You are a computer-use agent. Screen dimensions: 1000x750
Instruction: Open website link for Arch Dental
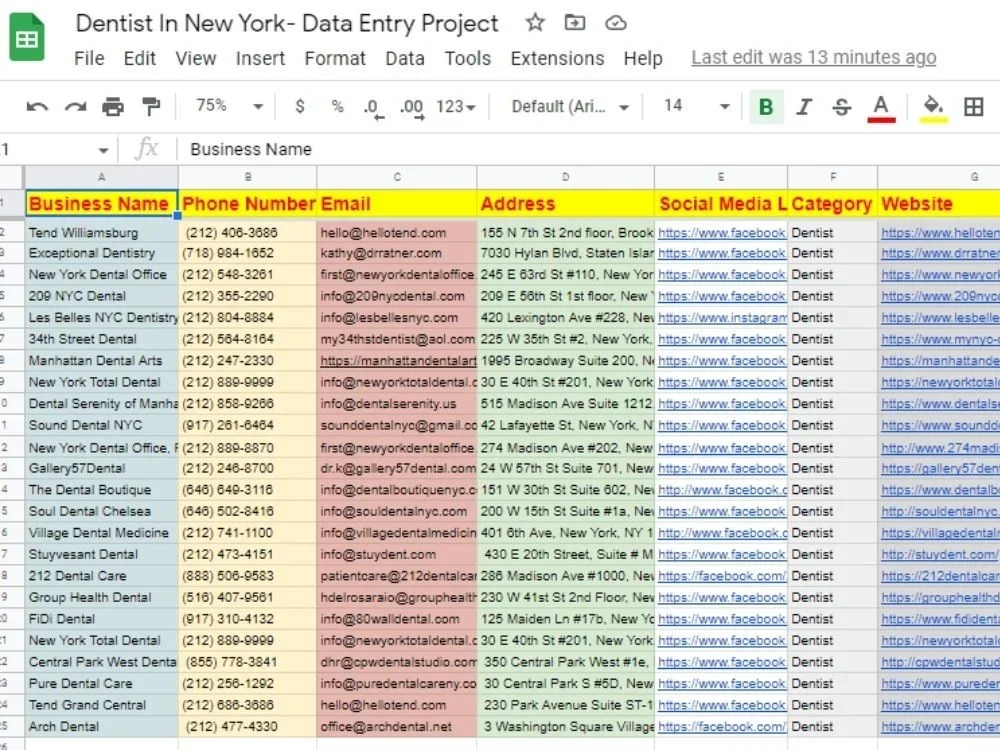[940, 726]
